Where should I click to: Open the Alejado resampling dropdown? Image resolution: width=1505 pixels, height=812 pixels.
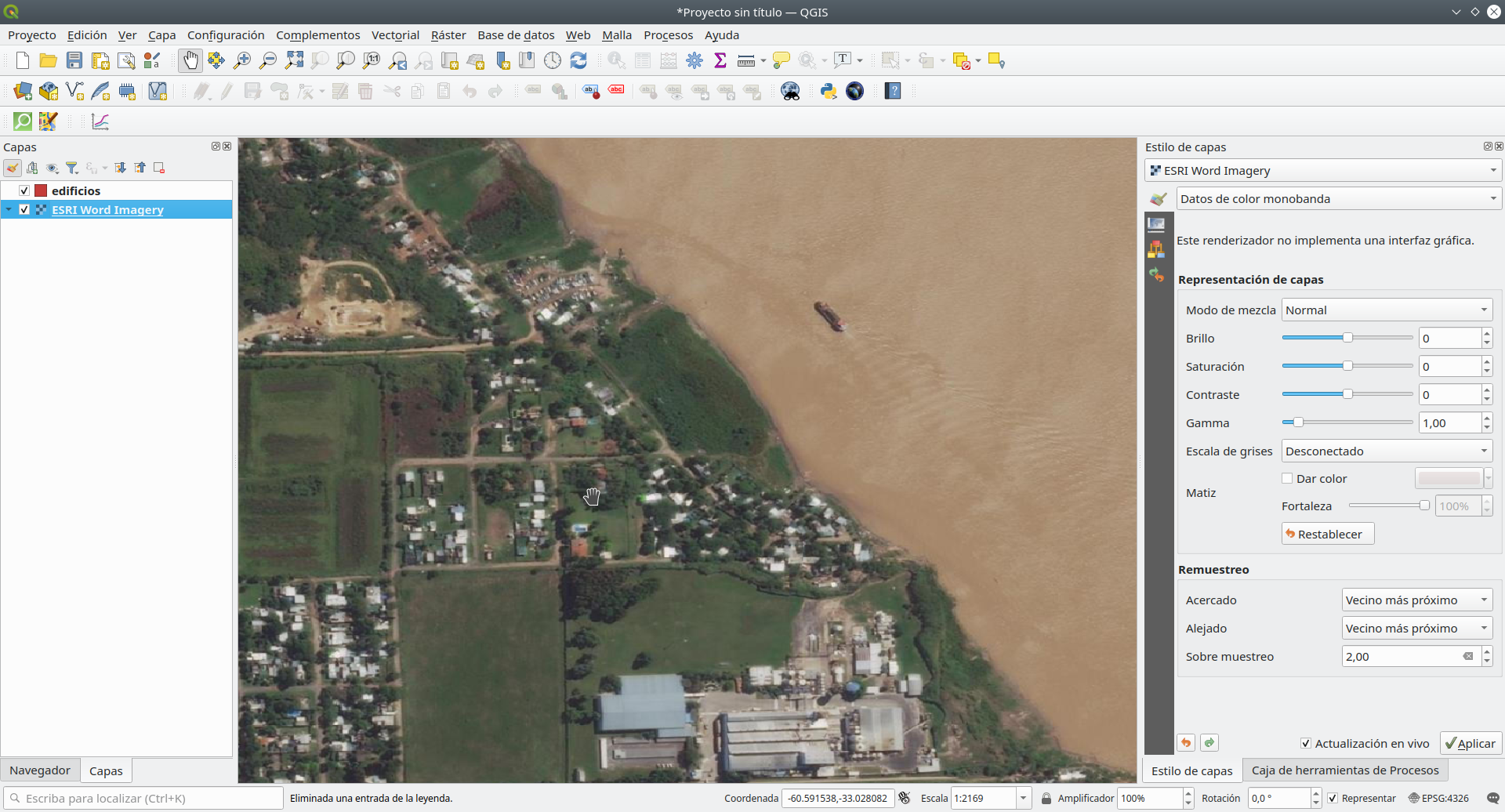(x=1417, y=628)
